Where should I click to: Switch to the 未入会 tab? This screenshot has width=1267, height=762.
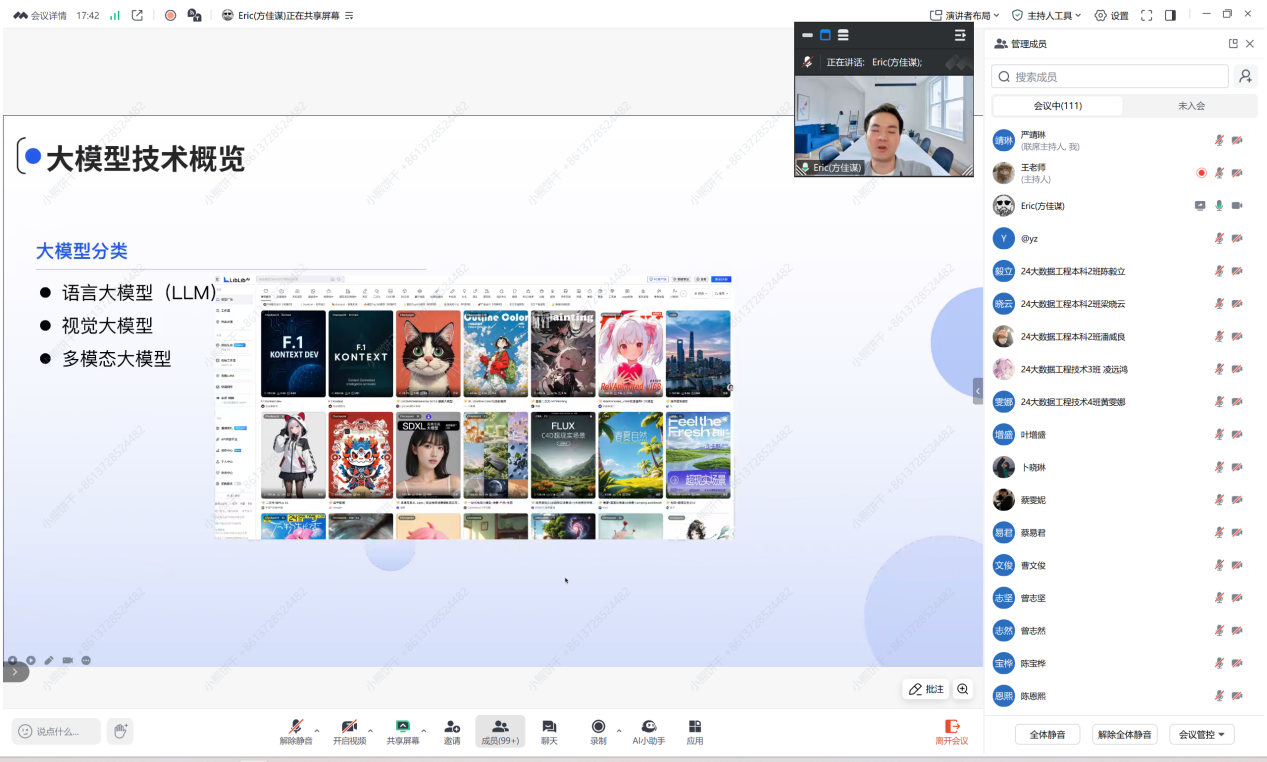click(1191, 106)
